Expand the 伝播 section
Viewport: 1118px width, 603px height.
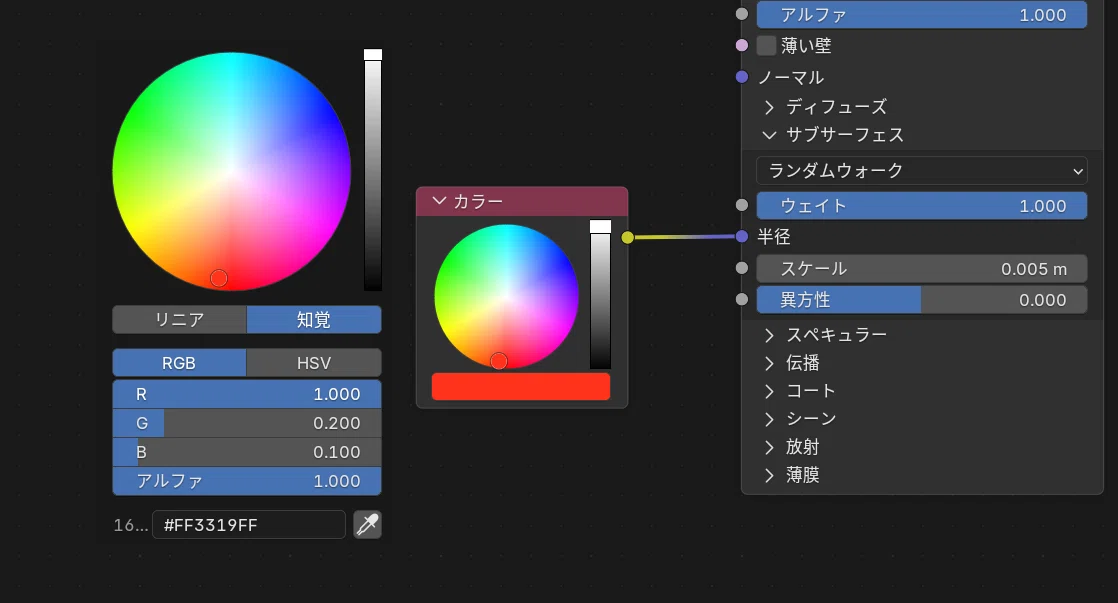coord(769,364)
